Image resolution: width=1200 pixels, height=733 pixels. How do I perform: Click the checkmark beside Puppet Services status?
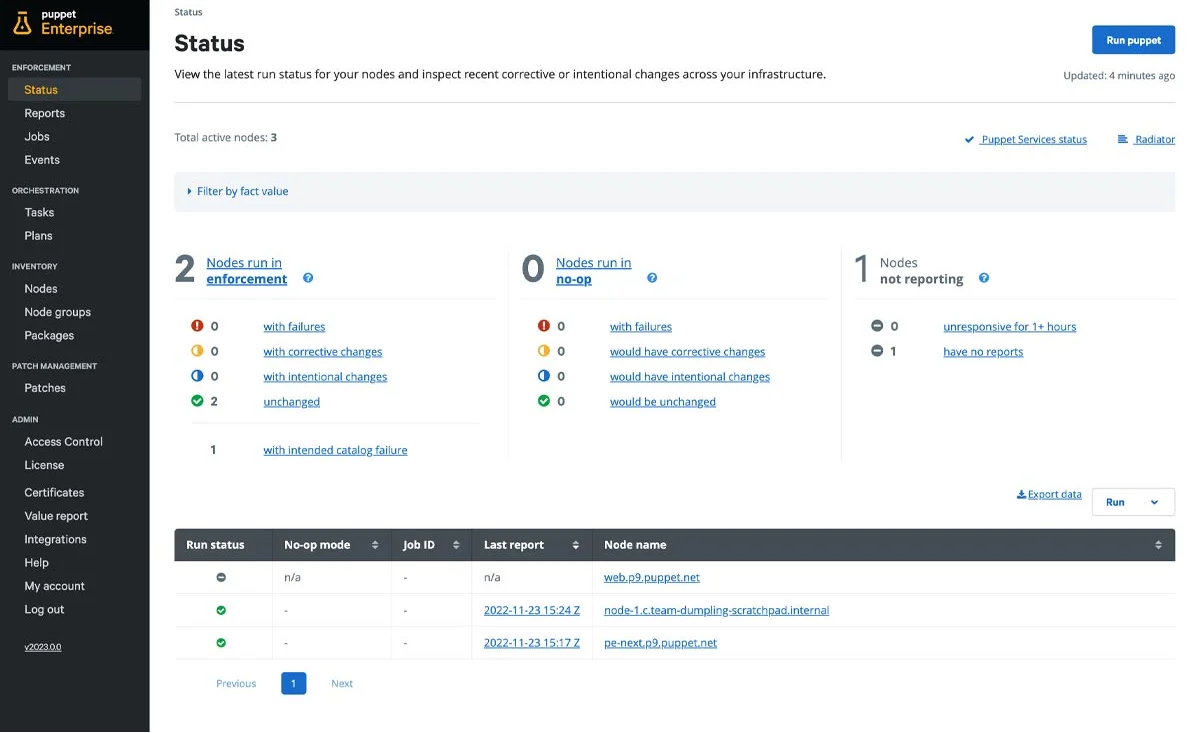click(969, 140)
